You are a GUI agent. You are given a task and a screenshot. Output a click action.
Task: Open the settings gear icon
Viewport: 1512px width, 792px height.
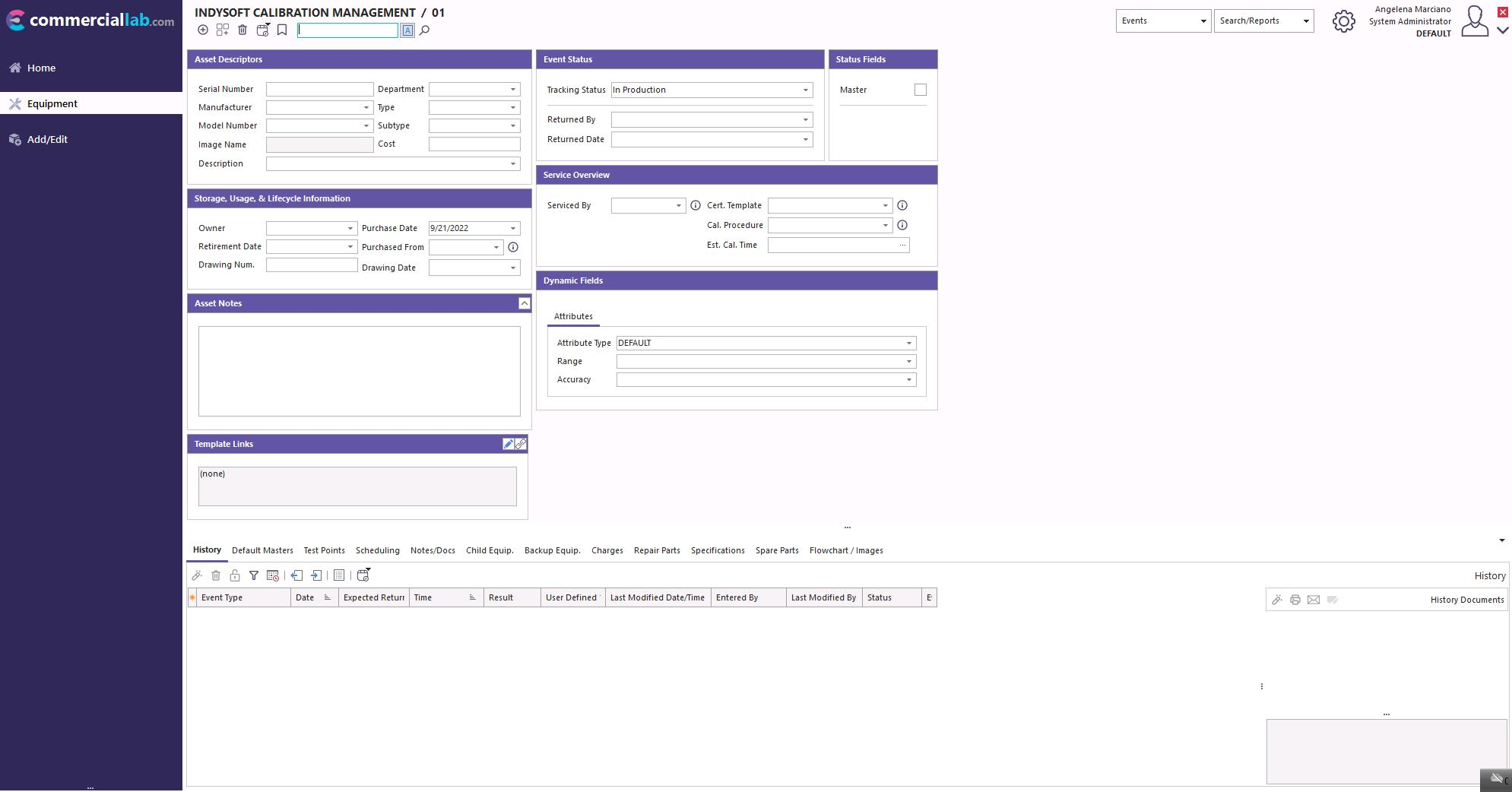pos(1343,21)
